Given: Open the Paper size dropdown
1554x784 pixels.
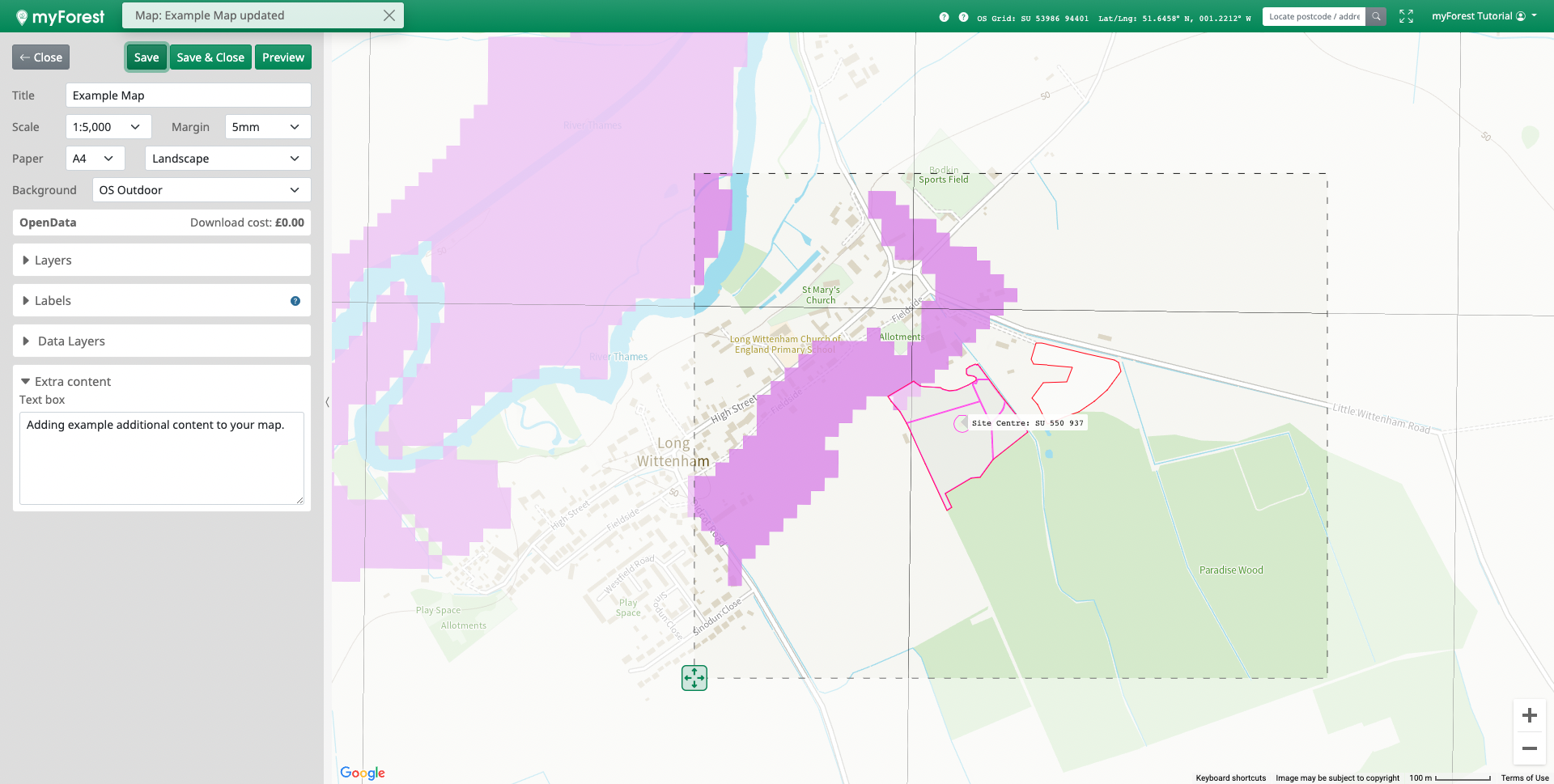Looking at the screenshot, I should (x=95, y=159).
